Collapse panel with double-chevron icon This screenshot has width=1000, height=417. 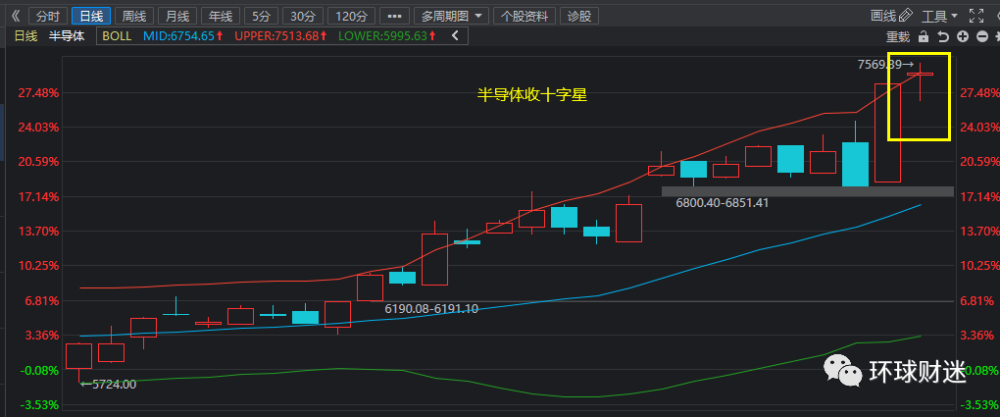16,15
